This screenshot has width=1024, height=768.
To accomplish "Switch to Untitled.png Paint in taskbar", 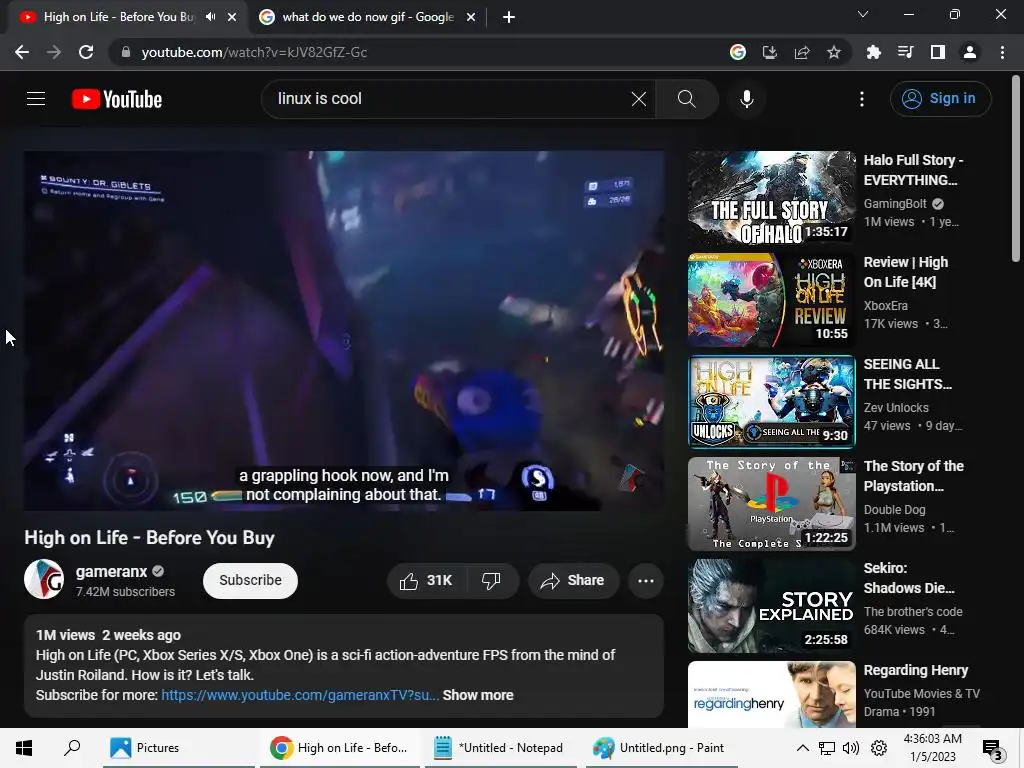I will click(x=660, y=748).
